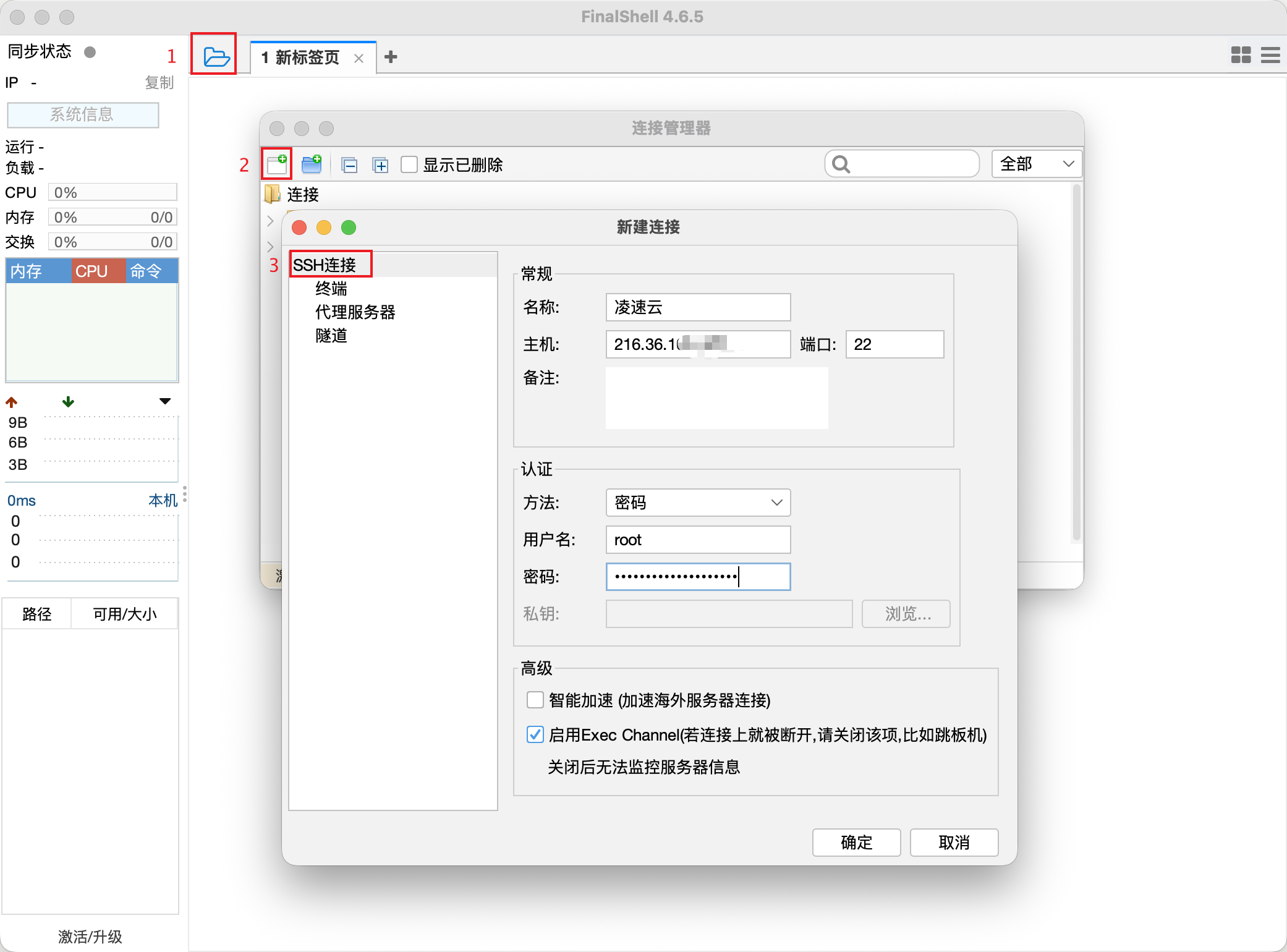Add a new tab with the plus icon
Viewport: 1287px width, 952px height.
tap(391, 57)
